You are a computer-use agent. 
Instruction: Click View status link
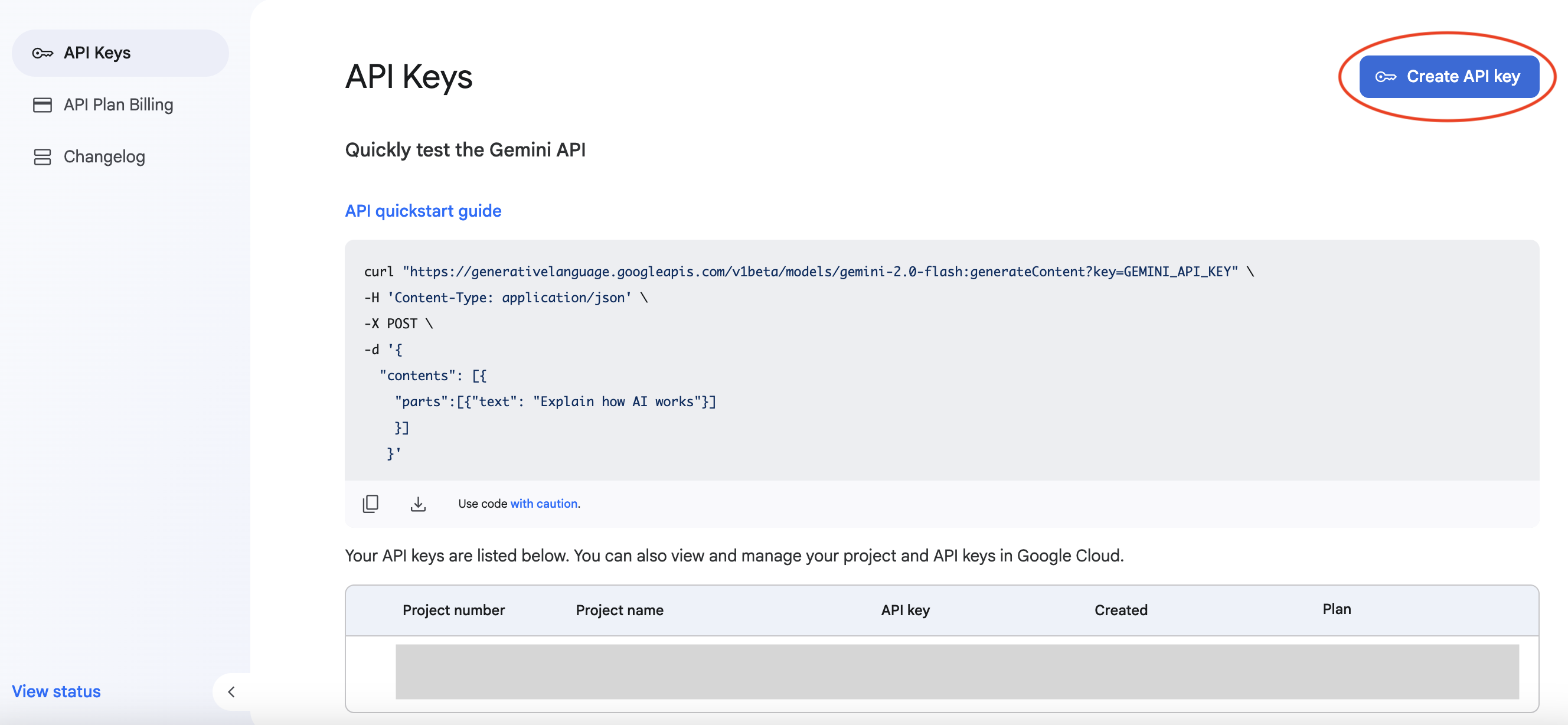tap(56, 691)
